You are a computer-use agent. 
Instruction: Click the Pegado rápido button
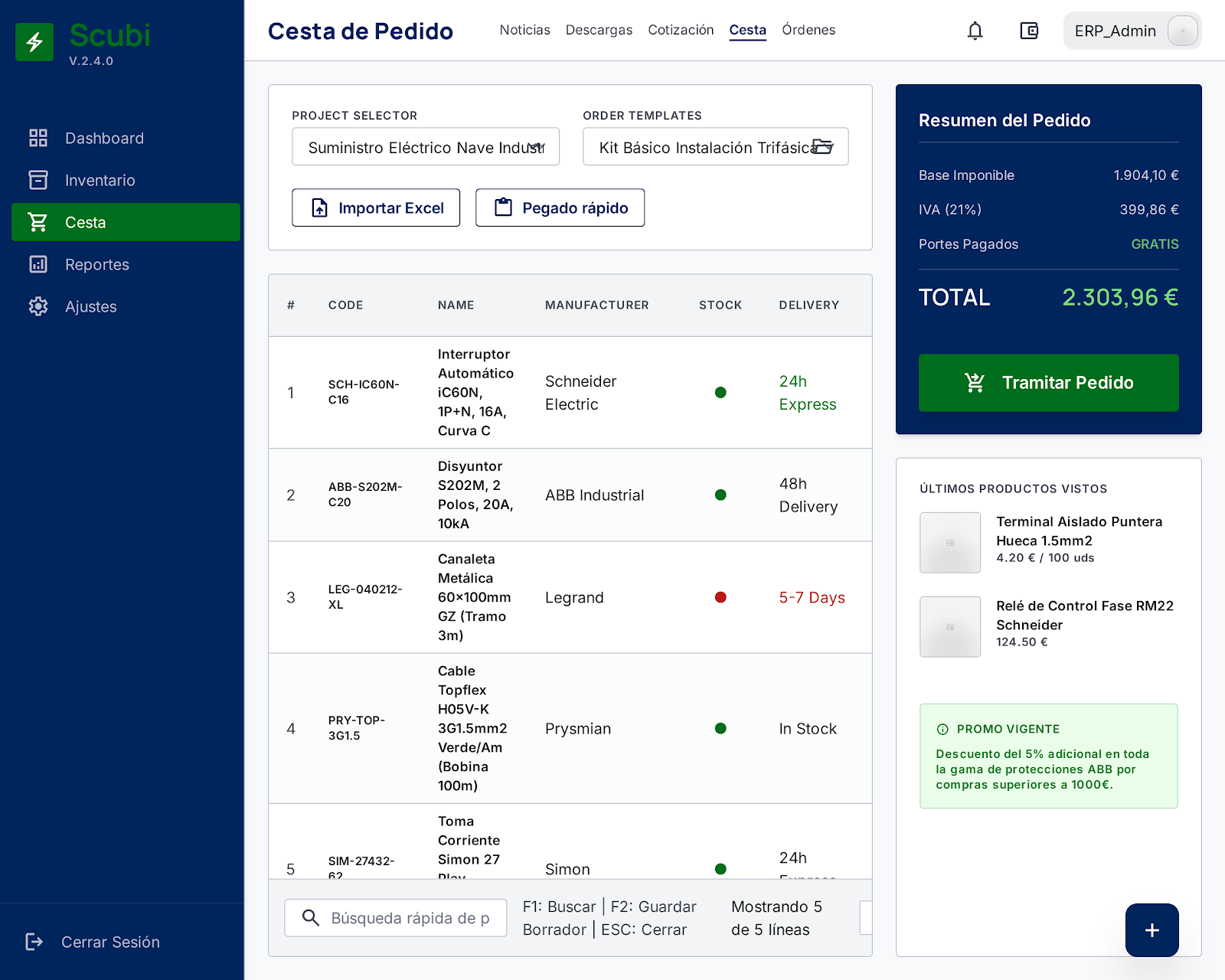click(560, 207)
